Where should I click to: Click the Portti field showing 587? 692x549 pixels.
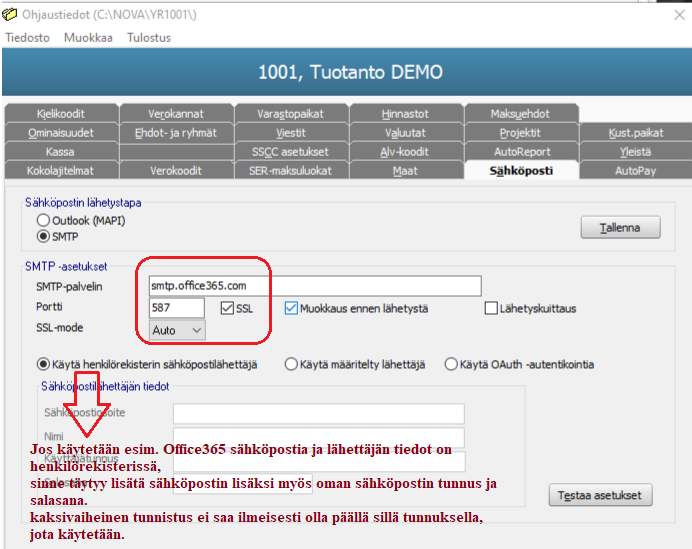[177, 308]
